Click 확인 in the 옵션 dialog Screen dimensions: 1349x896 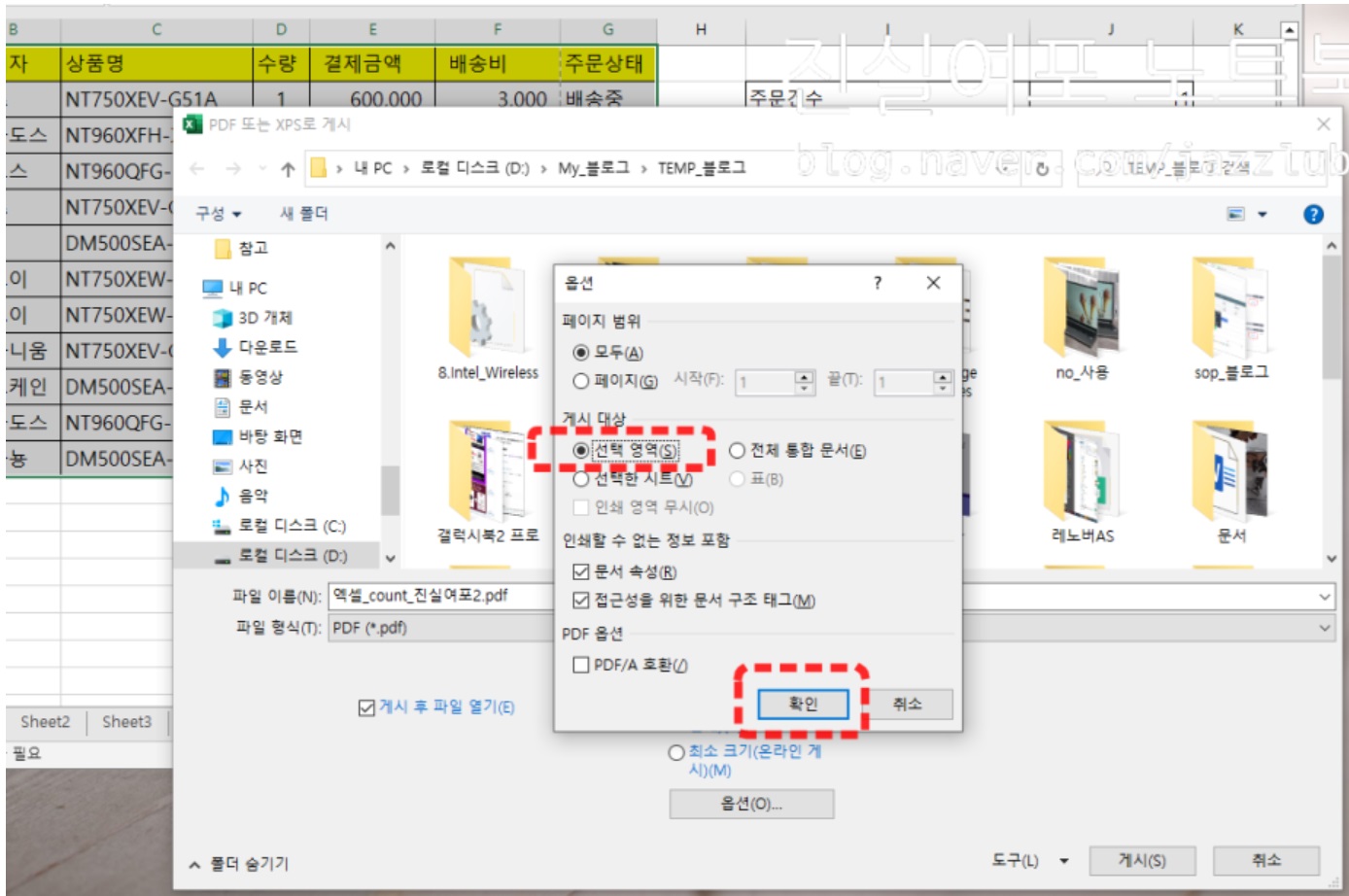pos(803,704)
